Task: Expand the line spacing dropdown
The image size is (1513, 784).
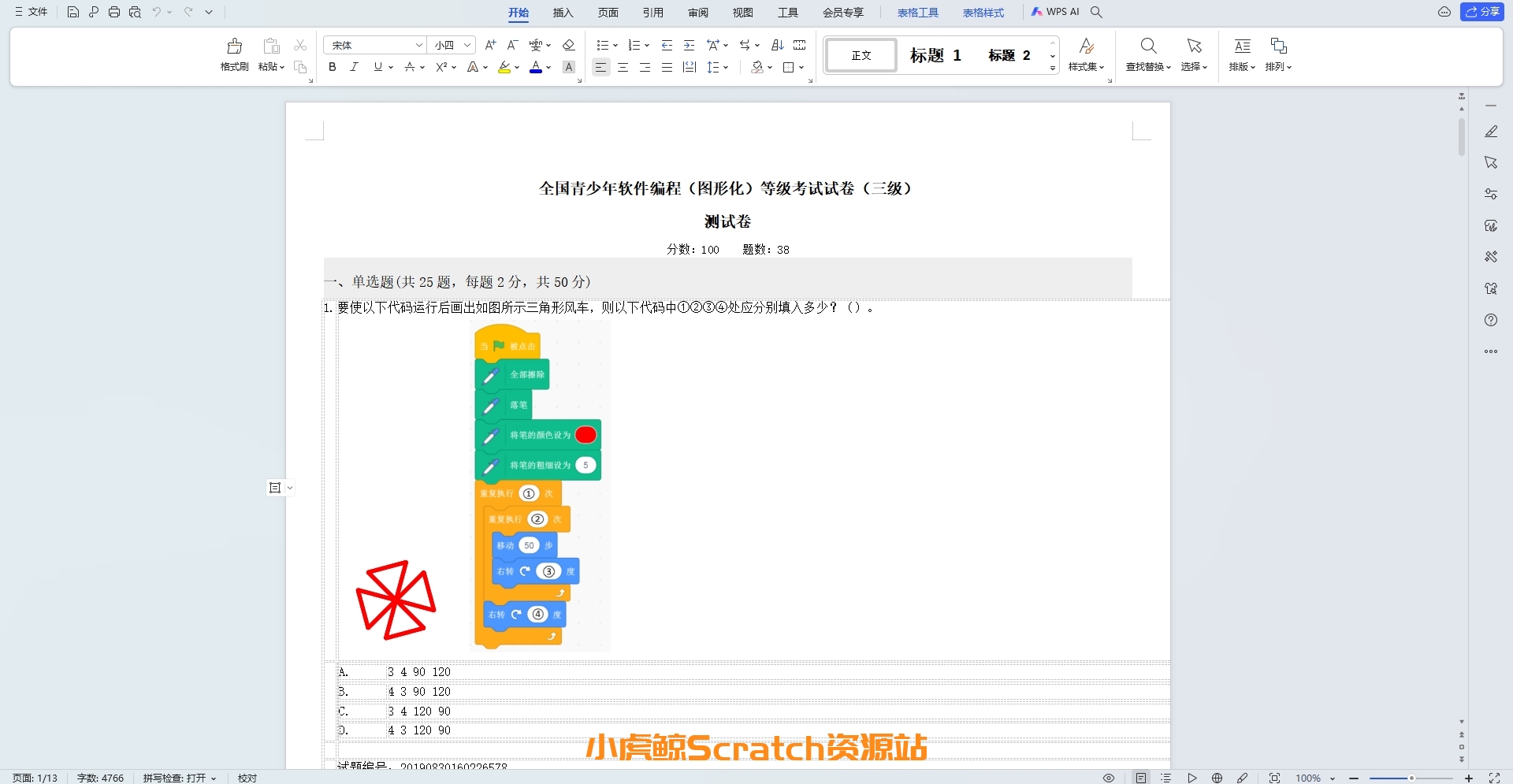Action: [x=726, y=68]
